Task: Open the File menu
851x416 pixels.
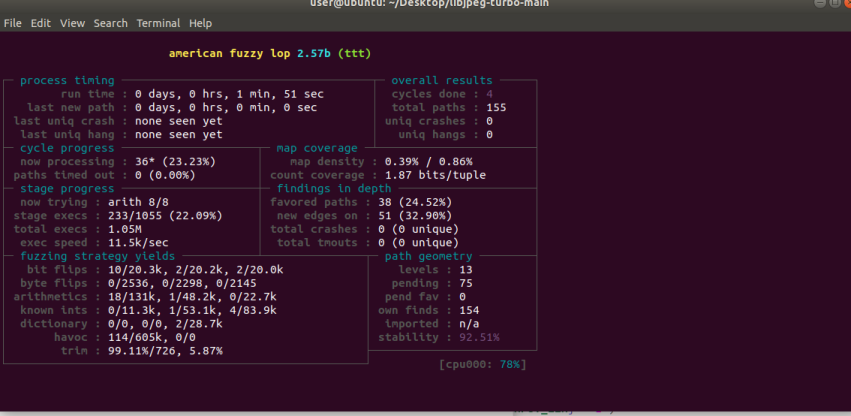Action: 12,23
